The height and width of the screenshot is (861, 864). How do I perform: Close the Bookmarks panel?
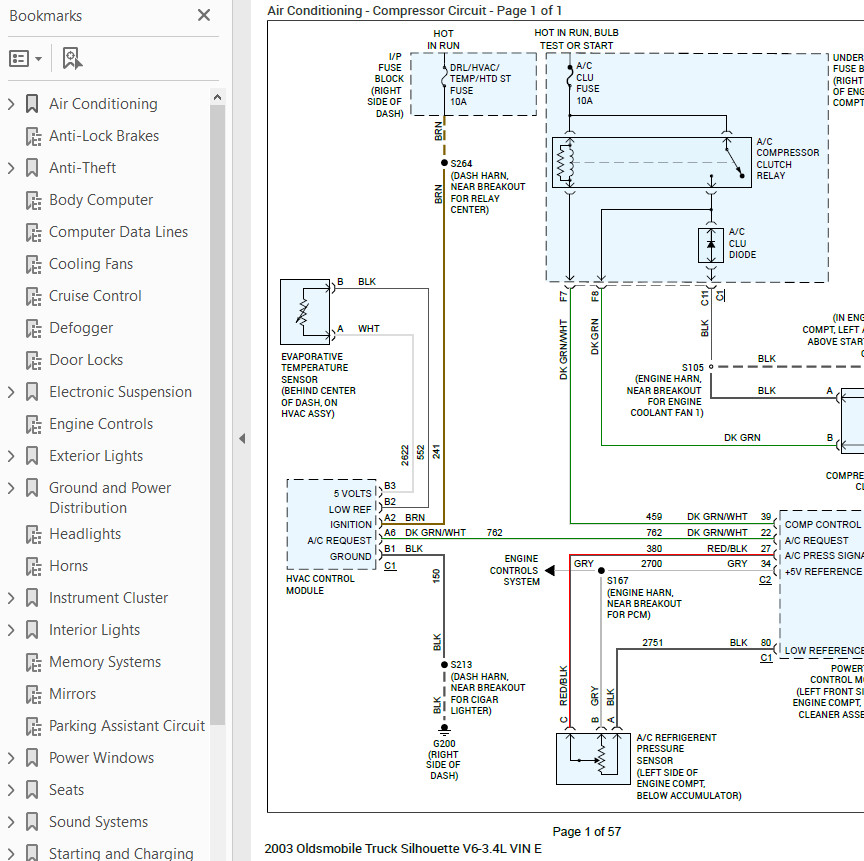pos(203,15)
